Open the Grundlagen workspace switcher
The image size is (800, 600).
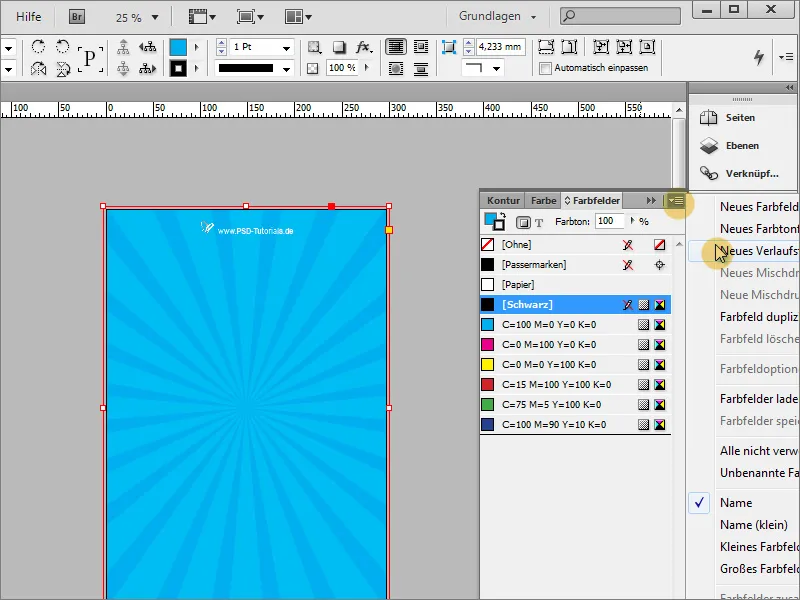[x=497, y=16]
